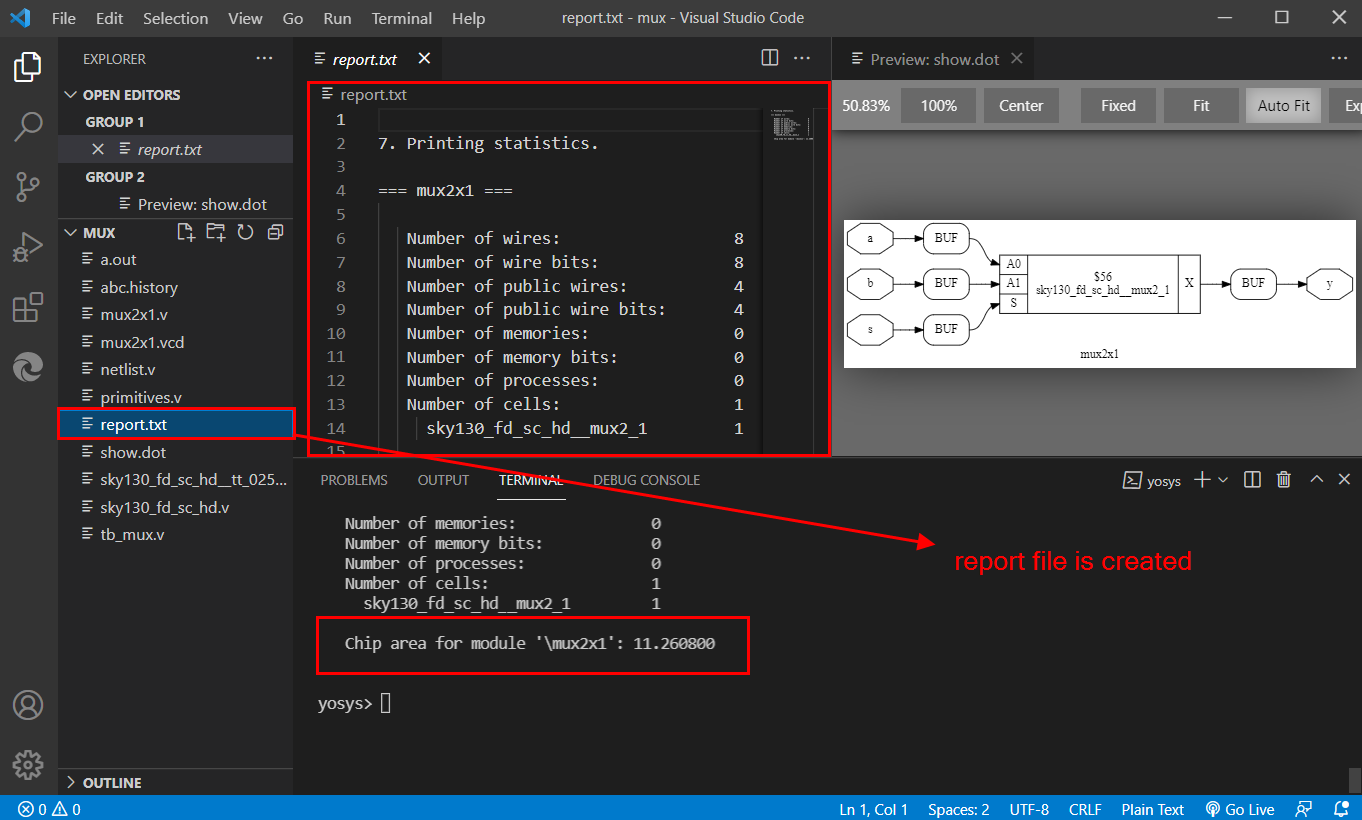Click the Center button in preview toolbar

[1021, 105]
